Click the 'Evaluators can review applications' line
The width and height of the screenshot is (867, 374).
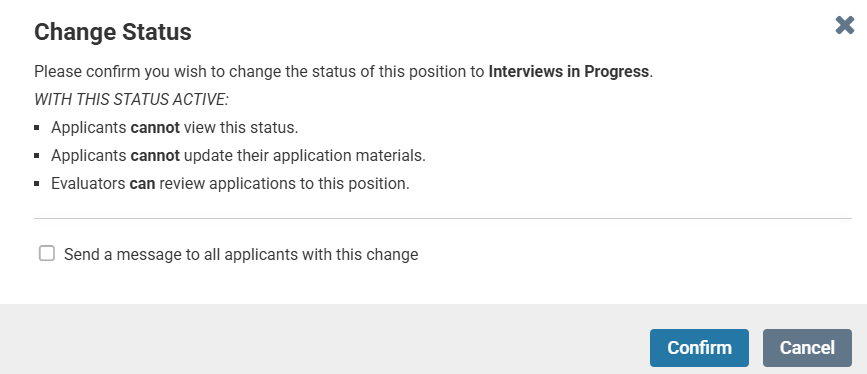[x=230, y=183]
